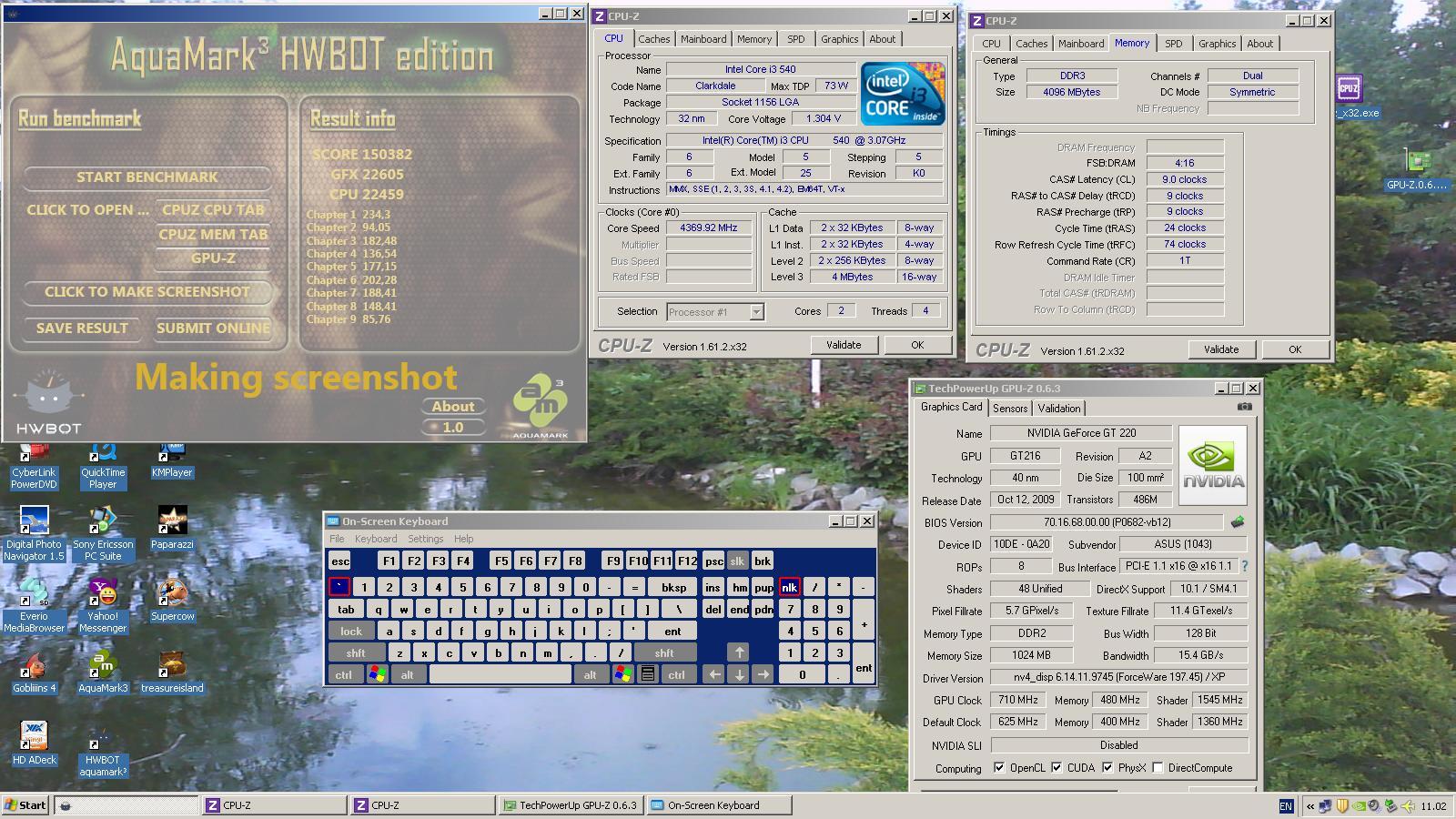Click Intel Core i3 logo in CPU-Z
This screenshot has width=1456, height=819.
tap(902, 94)
